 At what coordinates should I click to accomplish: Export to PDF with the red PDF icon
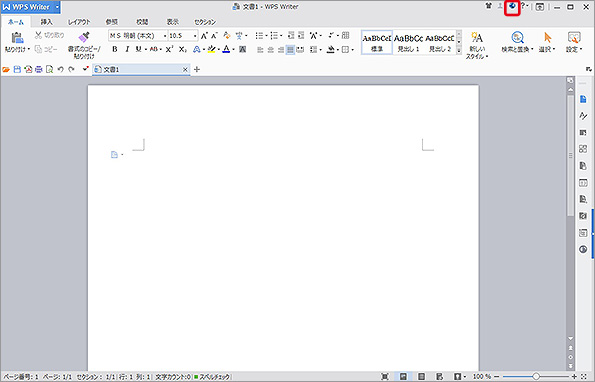pyautogui.click(x=28, y=69)
